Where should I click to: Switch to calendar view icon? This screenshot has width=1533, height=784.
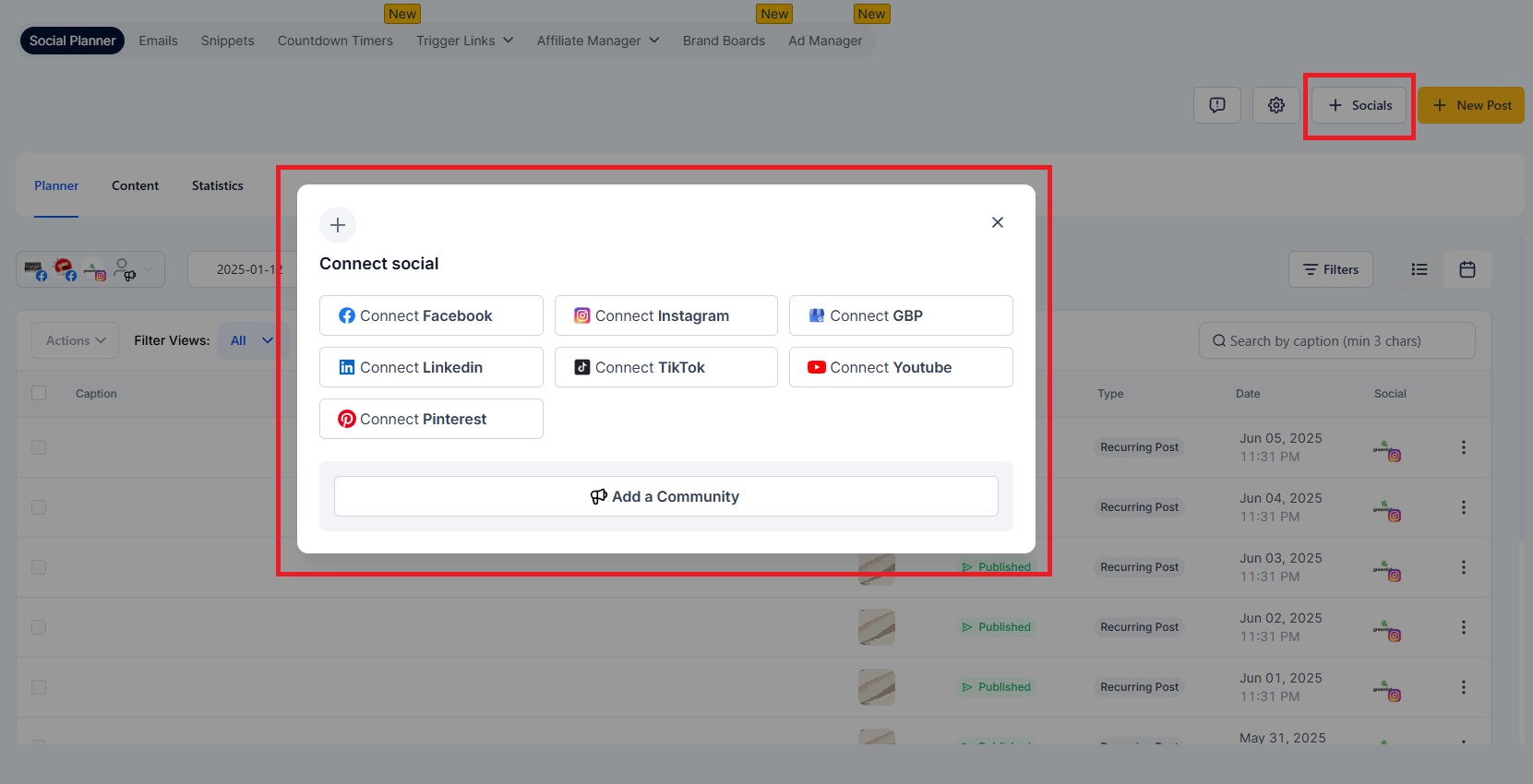[1467, 269]
